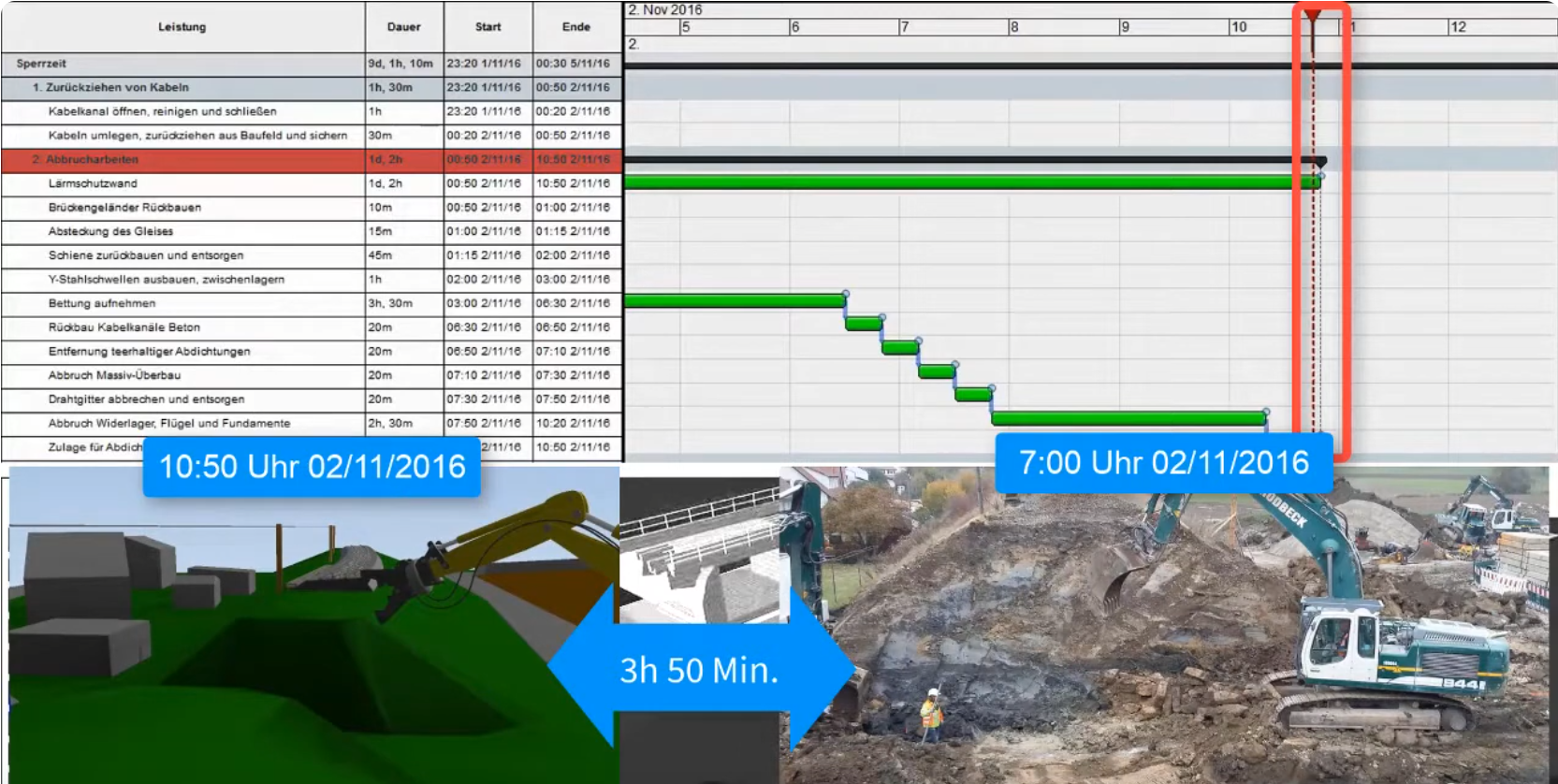
Task: Click the '10:50 Uhr 02/11/2016' blue label
Action: point(312,466)
